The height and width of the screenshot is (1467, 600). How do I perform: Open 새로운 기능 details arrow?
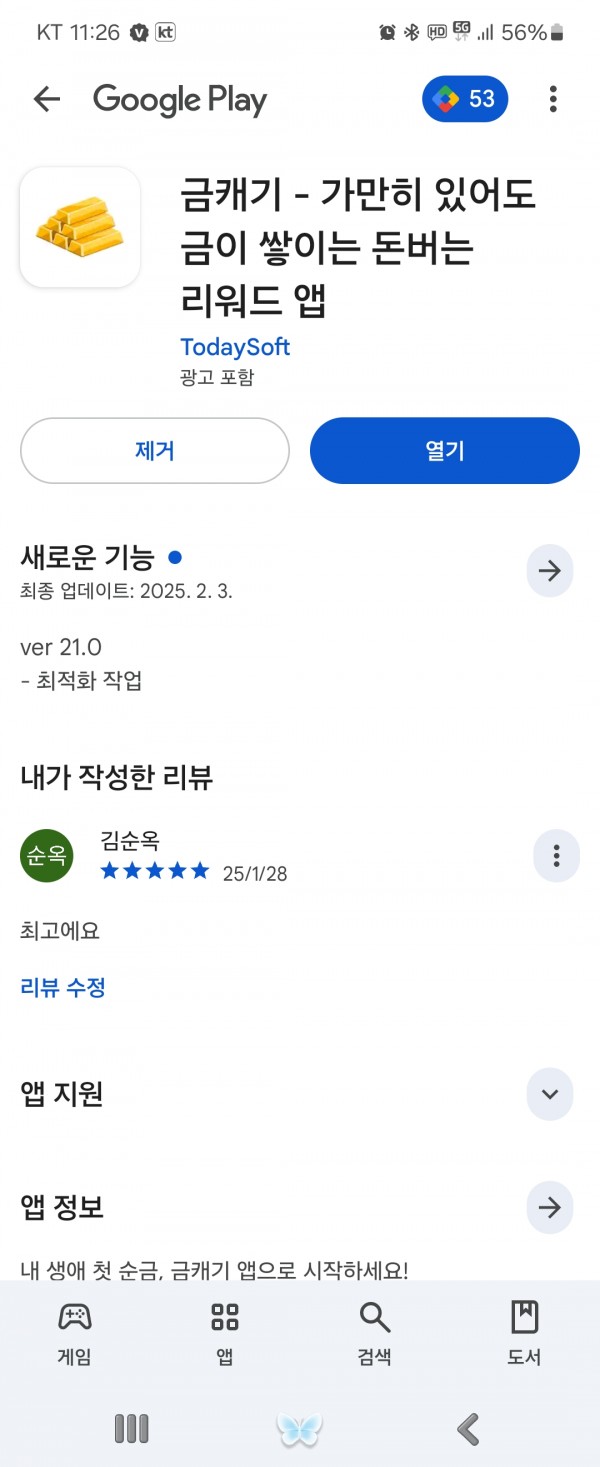(550, 571)
